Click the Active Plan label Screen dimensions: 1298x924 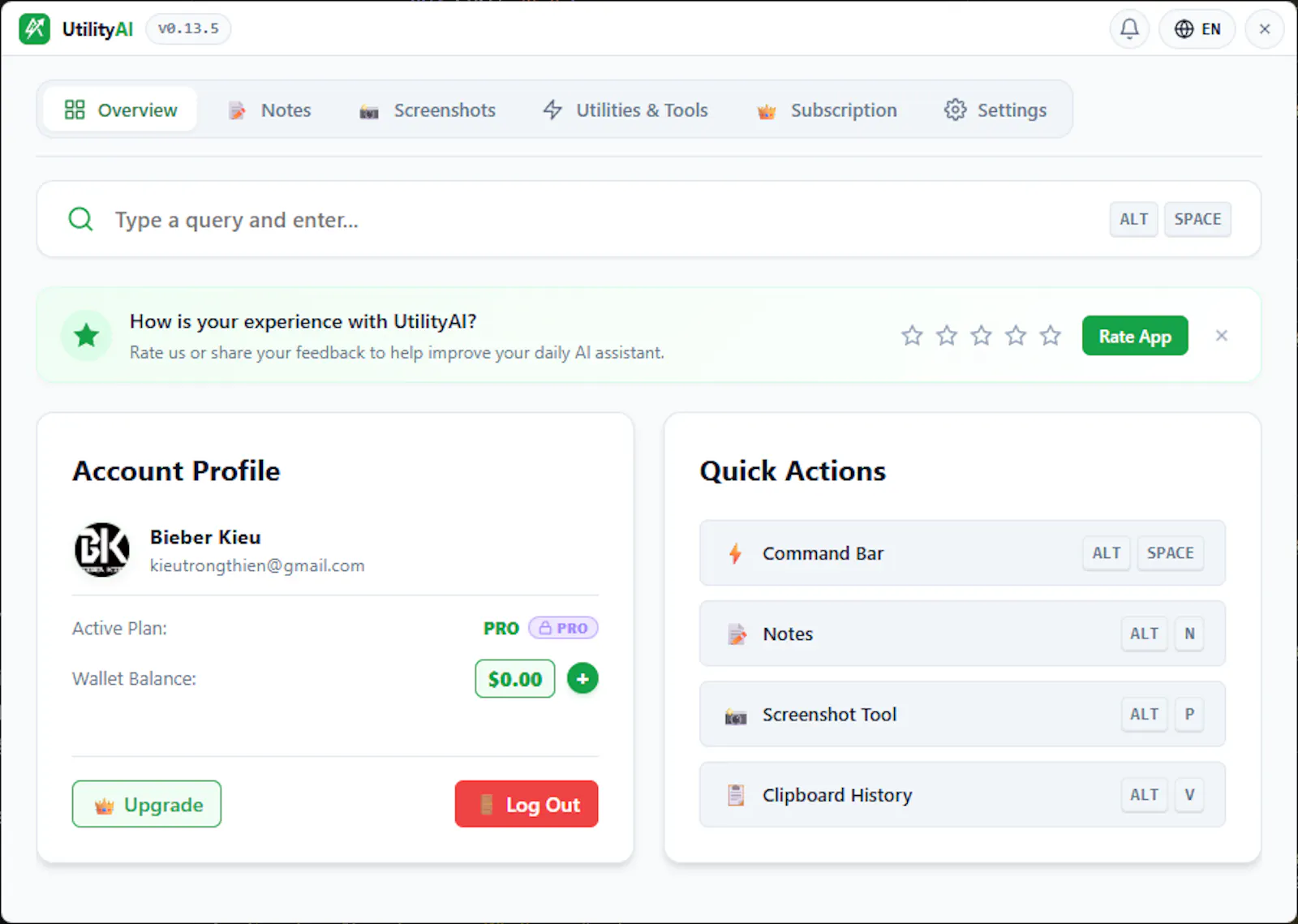pyautogui.click(x=119, y=629)
